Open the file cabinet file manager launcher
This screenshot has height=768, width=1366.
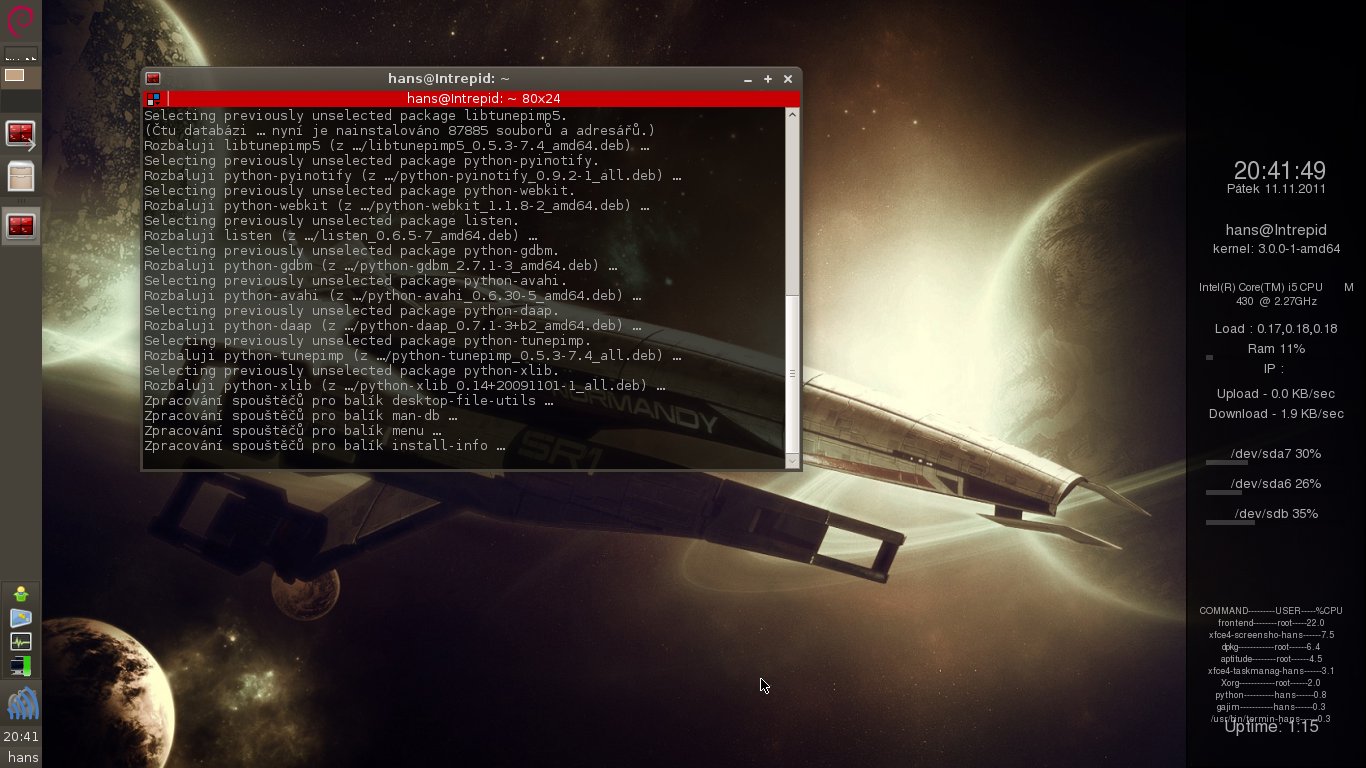pos(21,177)
